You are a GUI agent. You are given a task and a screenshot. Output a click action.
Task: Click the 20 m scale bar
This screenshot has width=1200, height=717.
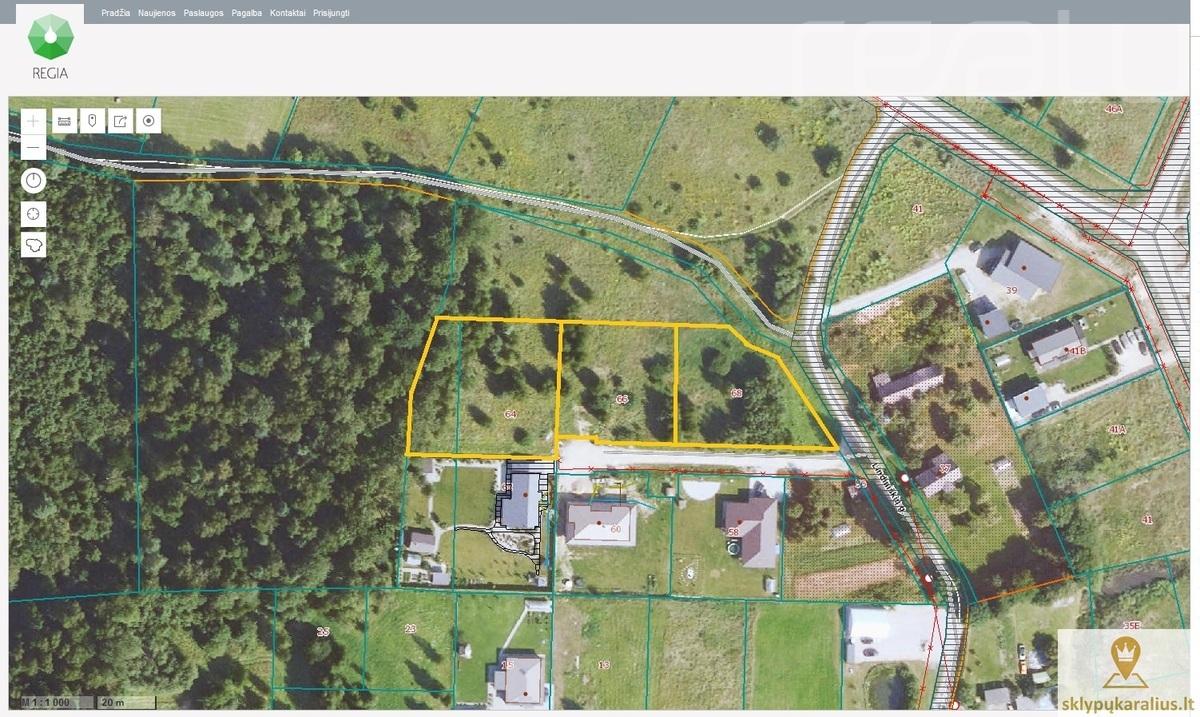pos(126,702)
